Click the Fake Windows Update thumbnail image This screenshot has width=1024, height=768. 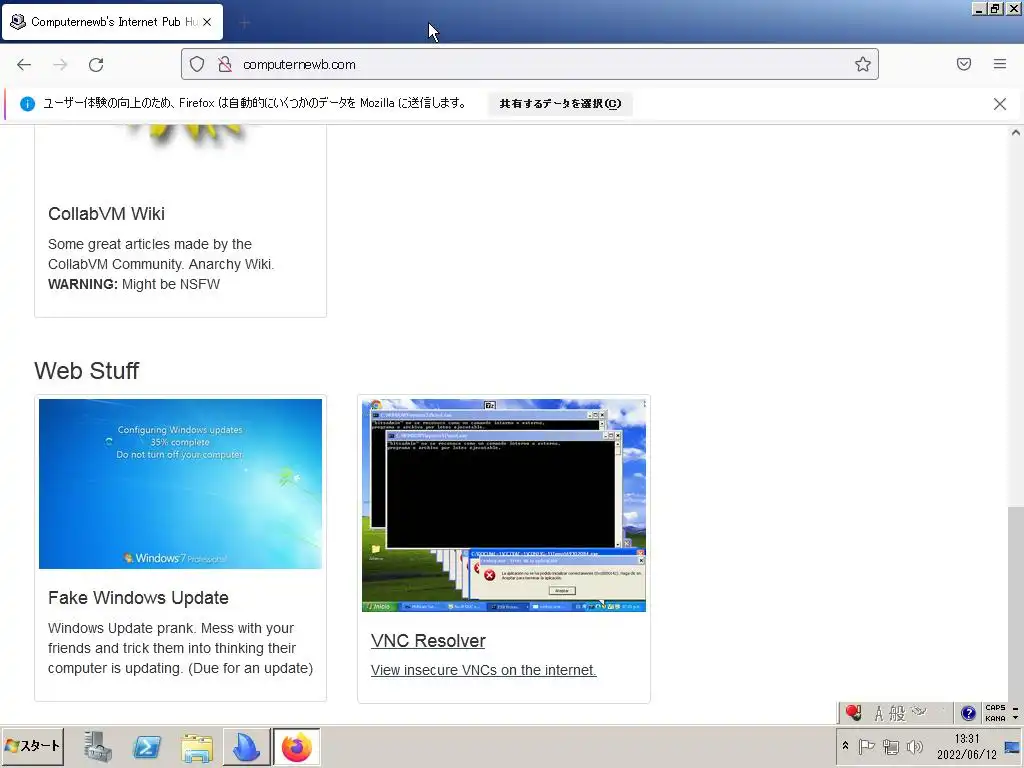[x=180, y=484]
